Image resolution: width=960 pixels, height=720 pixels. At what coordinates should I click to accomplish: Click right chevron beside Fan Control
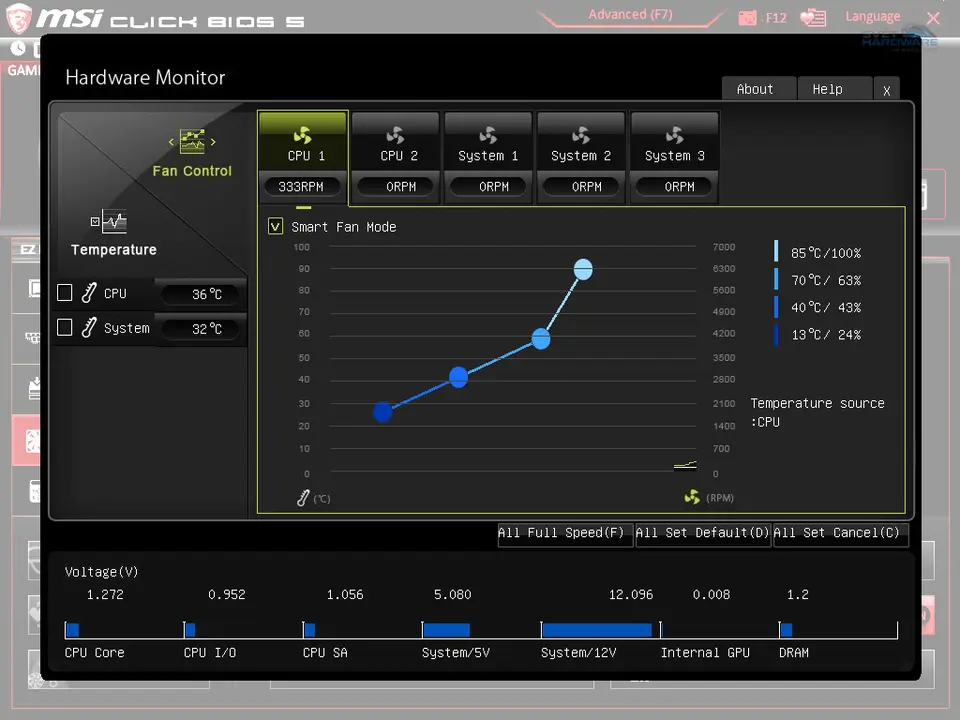coord(213,142)
